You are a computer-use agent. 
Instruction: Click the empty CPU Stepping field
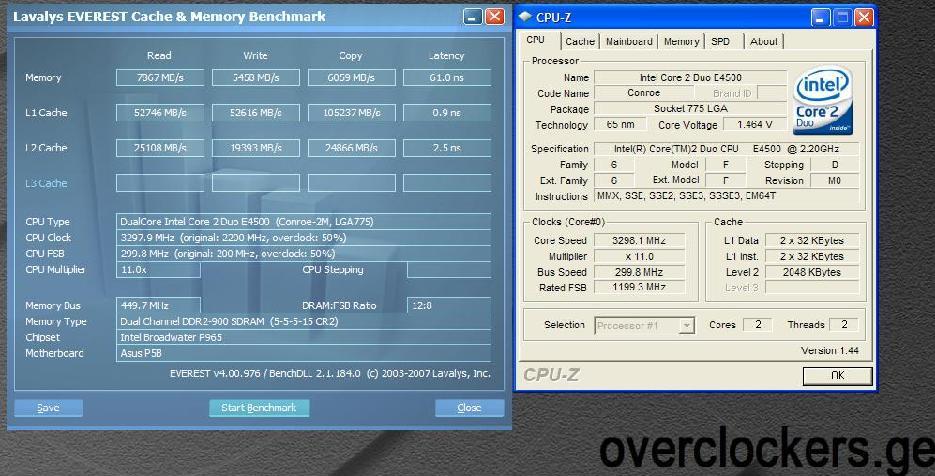pyautogui.click(x=449, y=270)
